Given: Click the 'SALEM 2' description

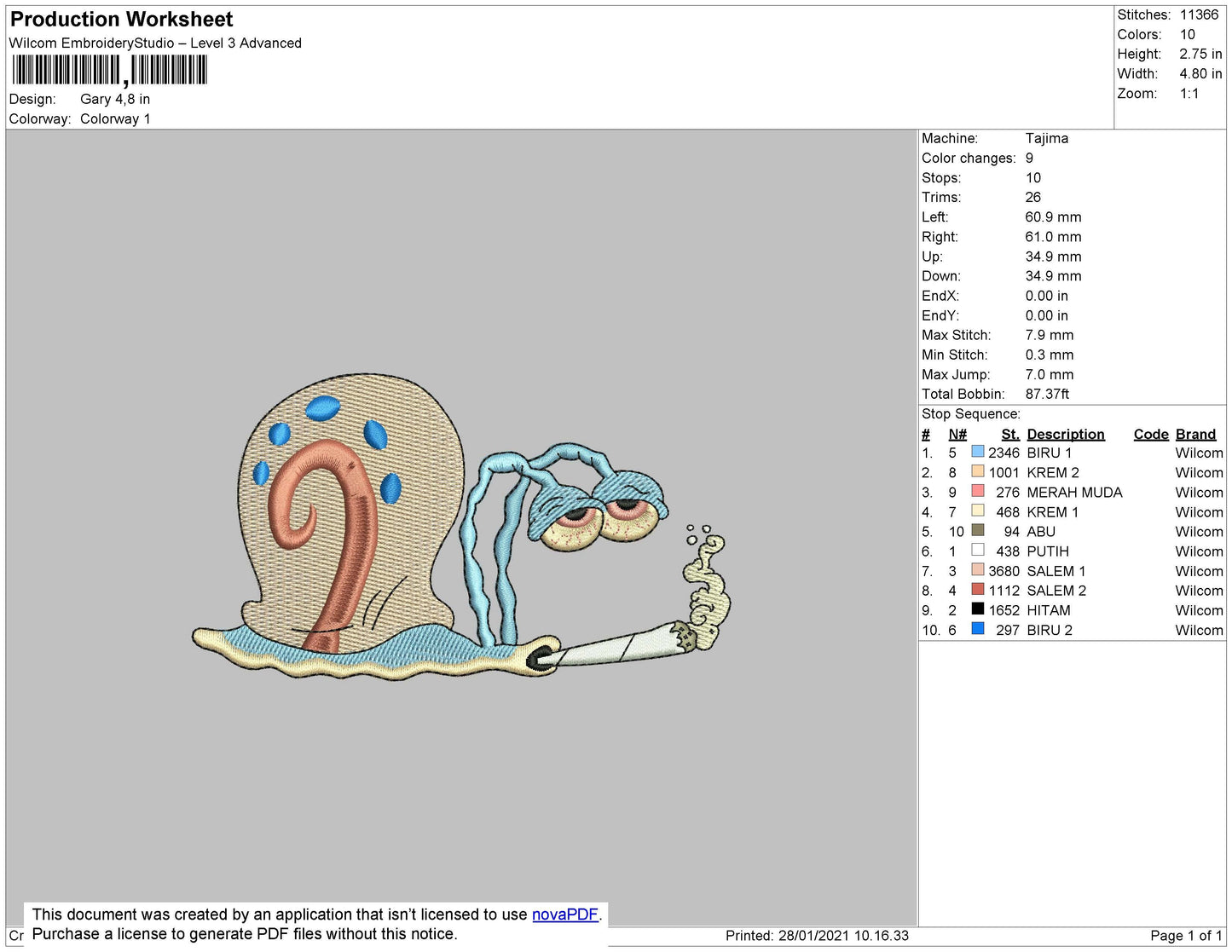Looking at the screenshot, I should pos(1056,591).
